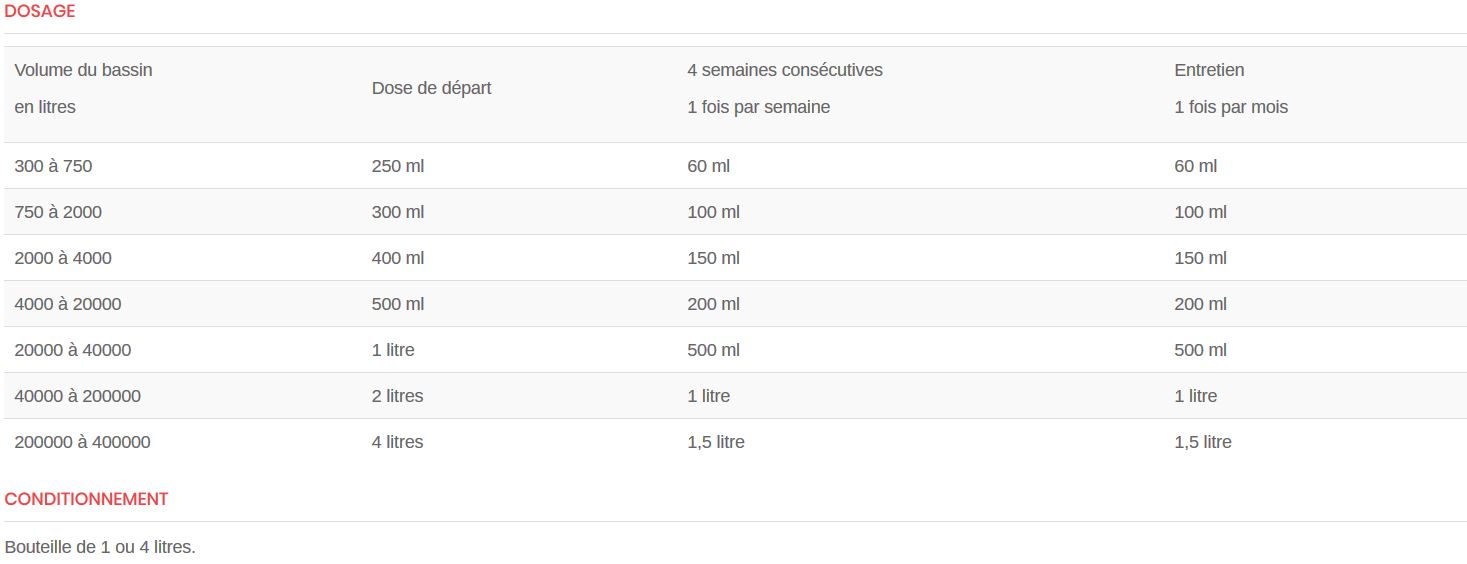Click the DOSAGE section heading

[x=40, y=12]
